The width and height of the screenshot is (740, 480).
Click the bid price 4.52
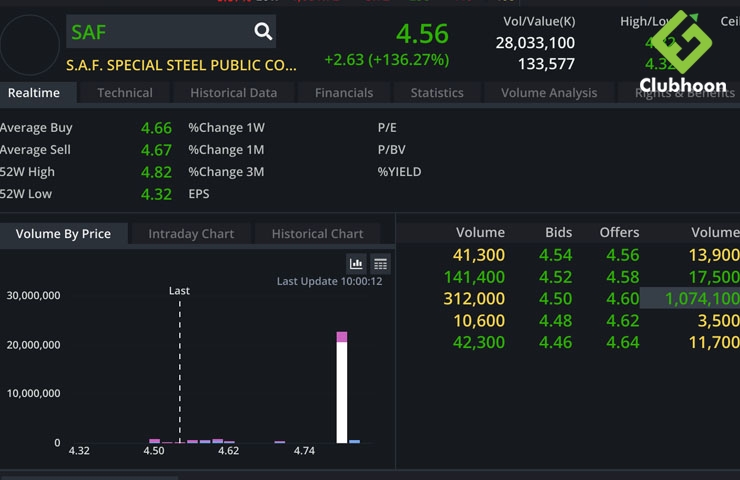point(555,277)
